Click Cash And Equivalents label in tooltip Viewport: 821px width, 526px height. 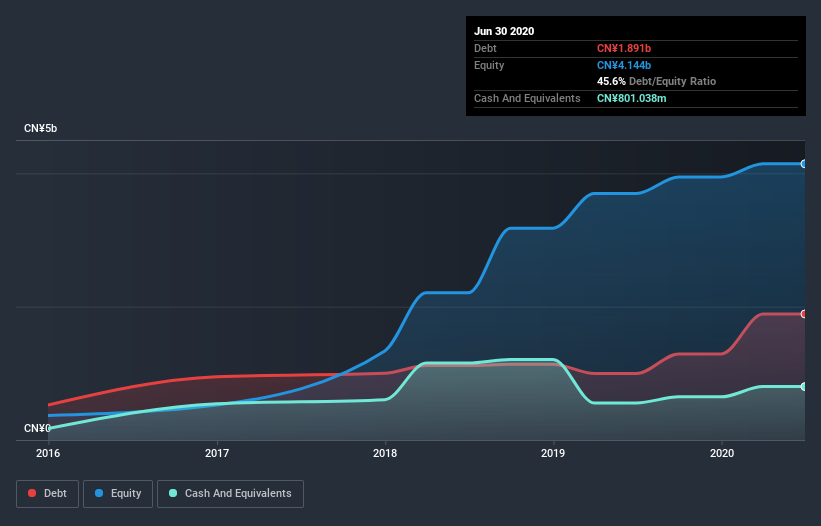[527, 98]
